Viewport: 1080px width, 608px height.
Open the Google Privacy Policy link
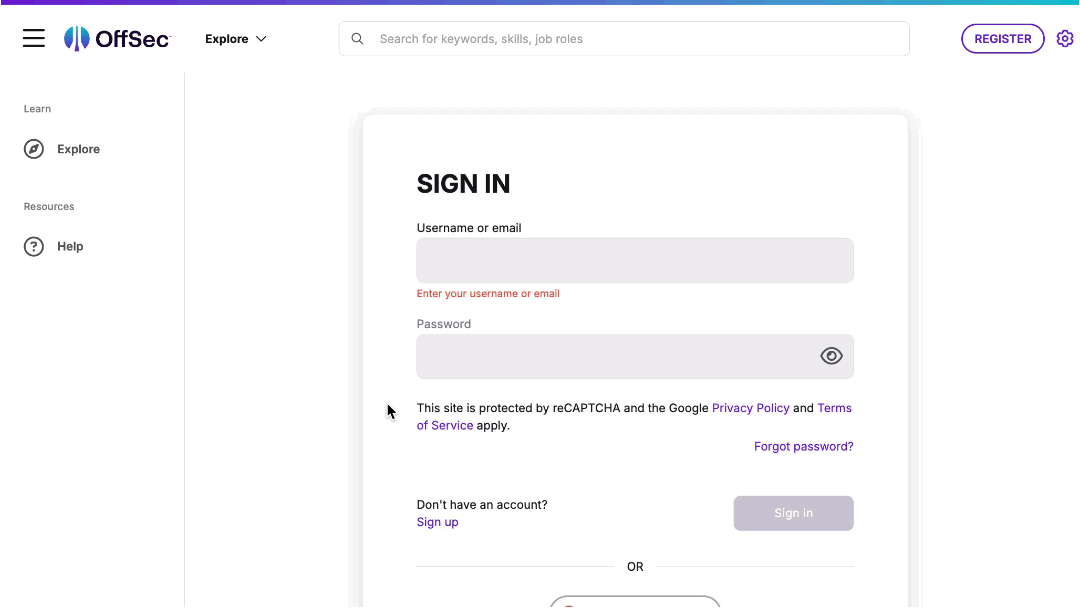pos(750,408)
